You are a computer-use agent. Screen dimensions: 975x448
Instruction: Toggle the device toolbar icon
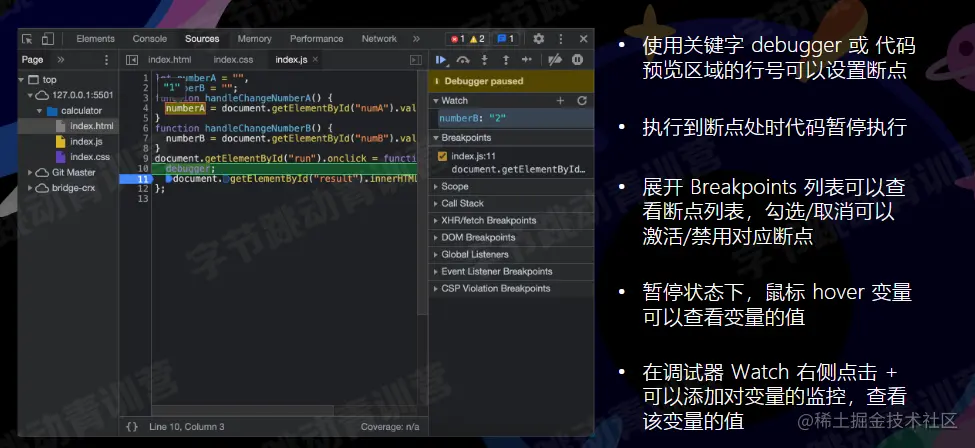[x=48, y=39]
